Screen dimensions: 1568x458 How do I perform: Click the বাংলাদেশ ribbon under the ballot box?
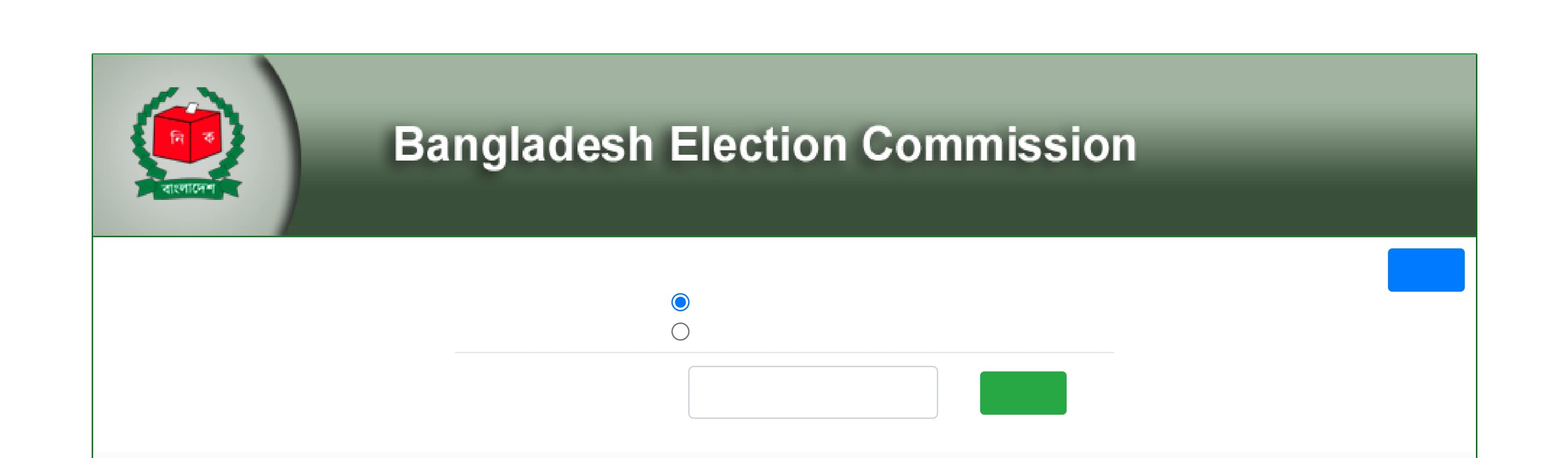[x=188, y=189]
